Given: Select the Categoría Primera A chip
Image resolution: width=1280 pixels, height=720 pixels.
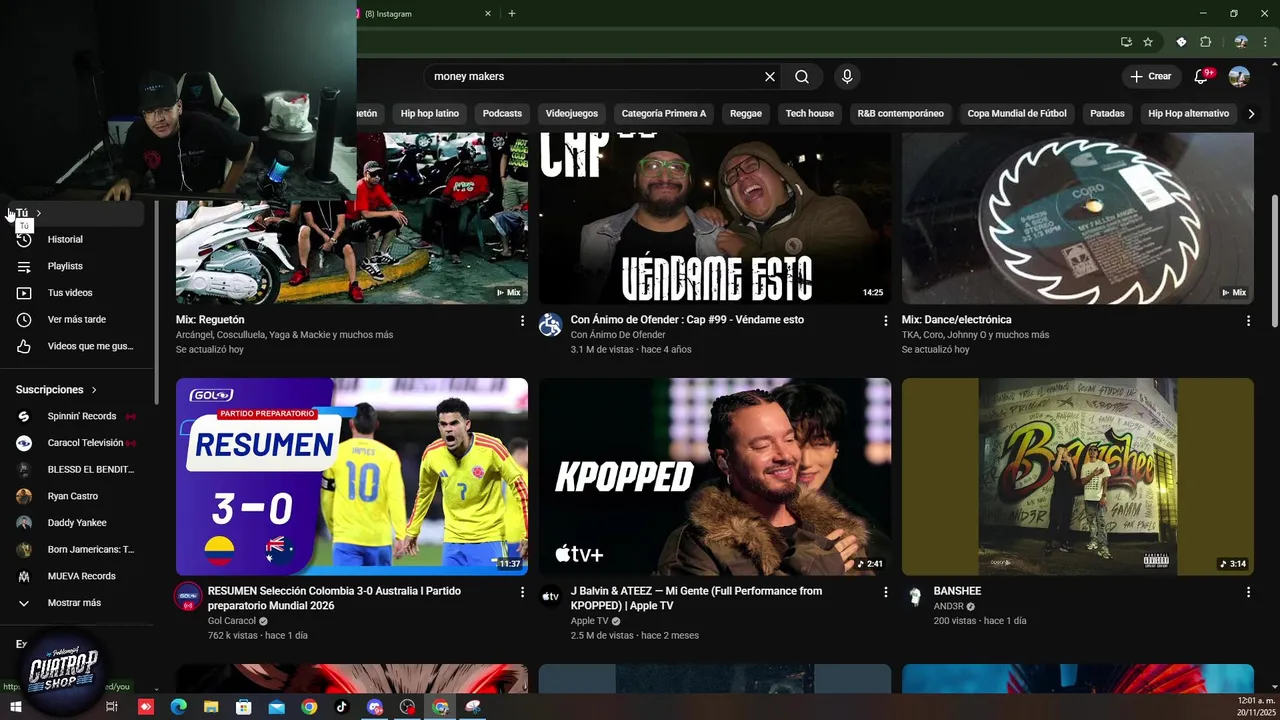Looking at the screenshot, I should point(664,114).
